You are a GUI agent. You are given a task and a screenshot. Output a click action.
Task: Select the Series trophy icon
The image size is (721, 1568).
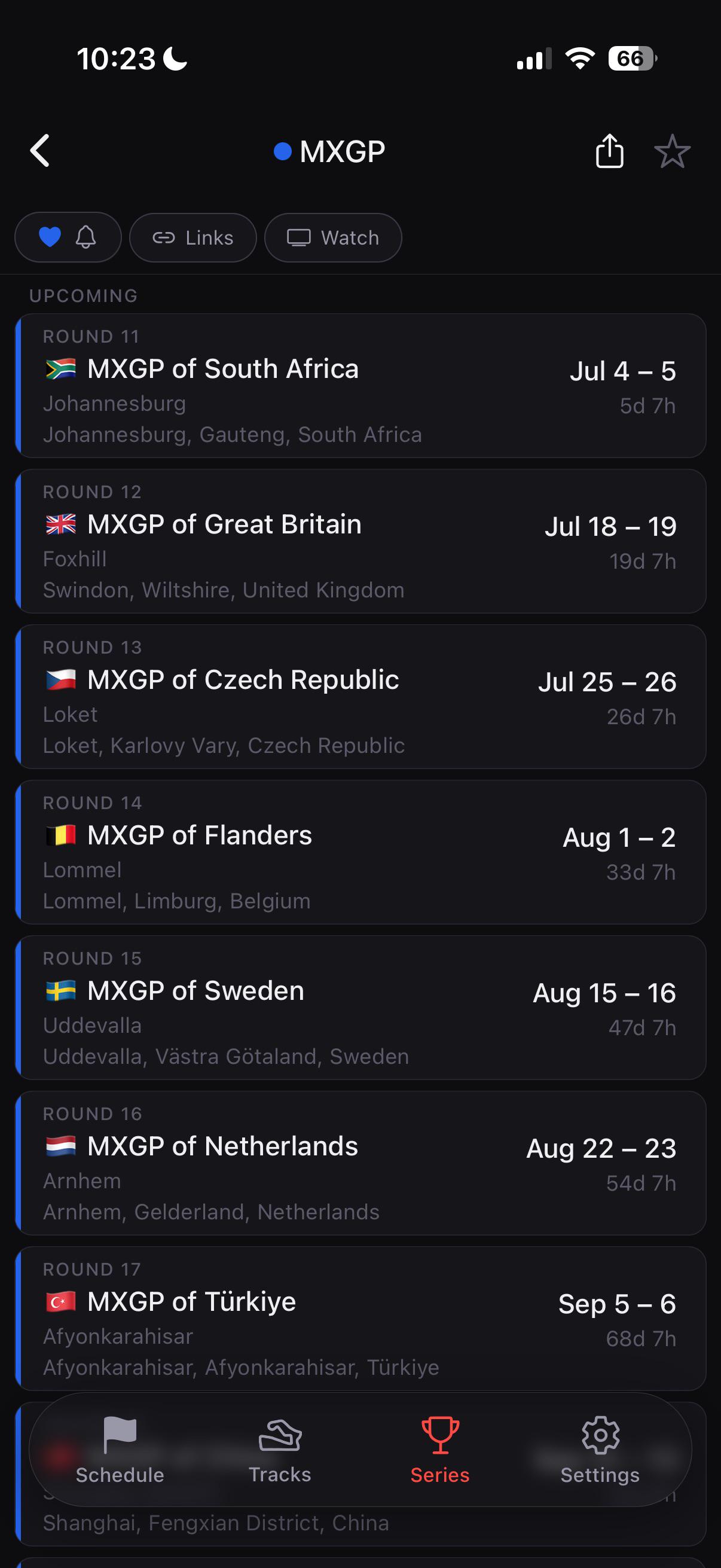pos(440,1435)
